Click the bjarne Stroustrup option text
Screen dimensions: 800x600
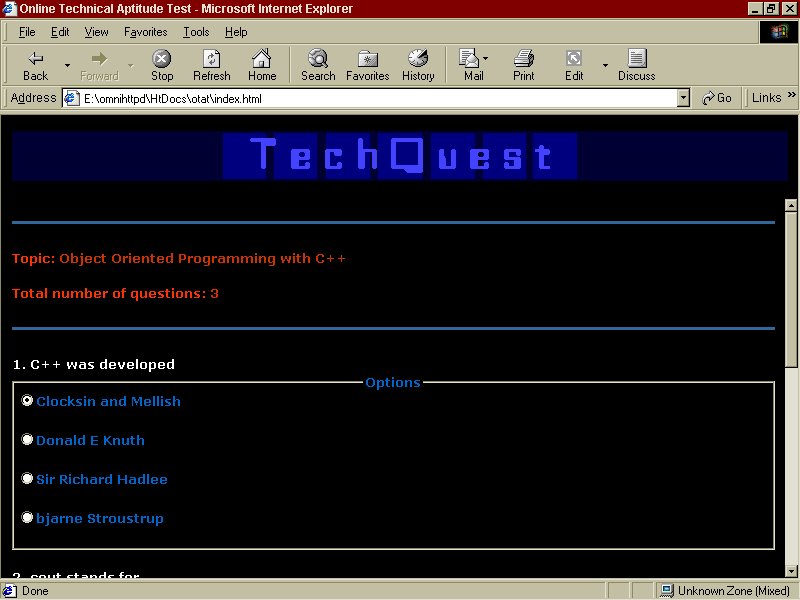click(x=100, y=519)
